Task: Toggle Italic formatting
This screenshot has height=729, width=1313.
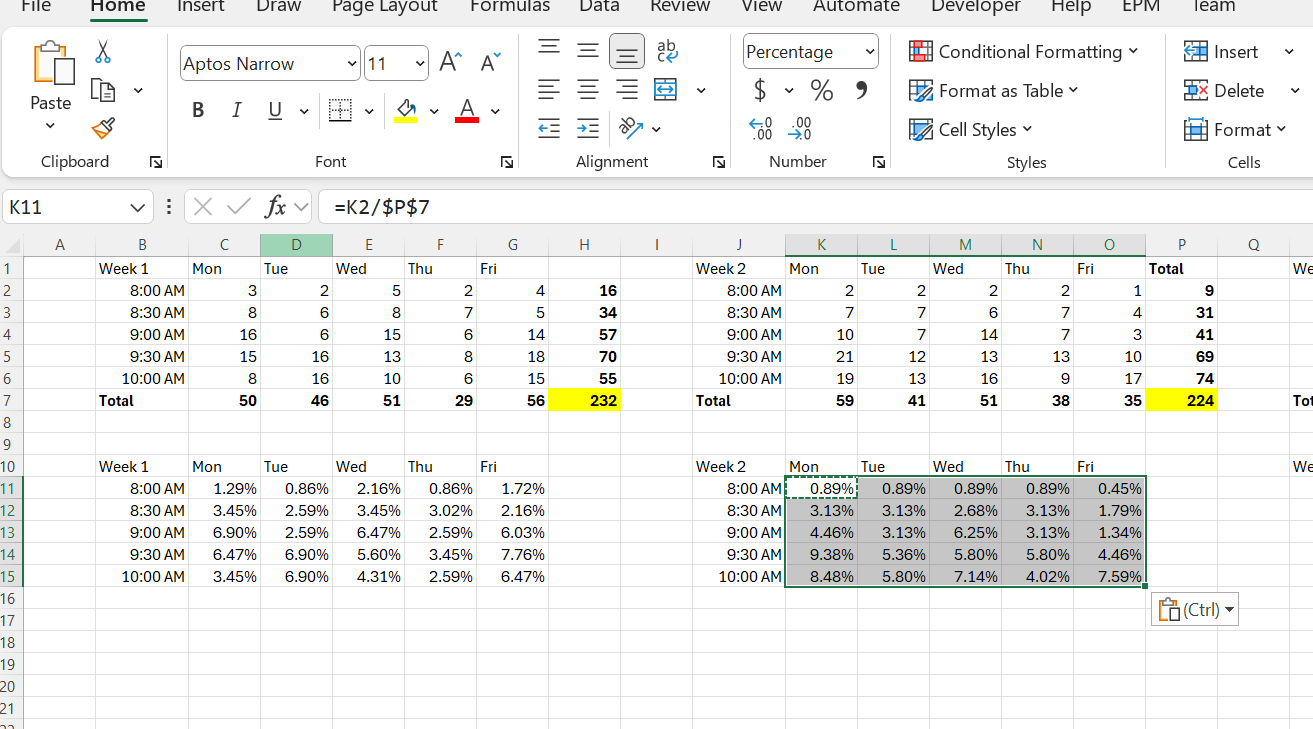Action: pyautogui.click(x=237, y=110)
